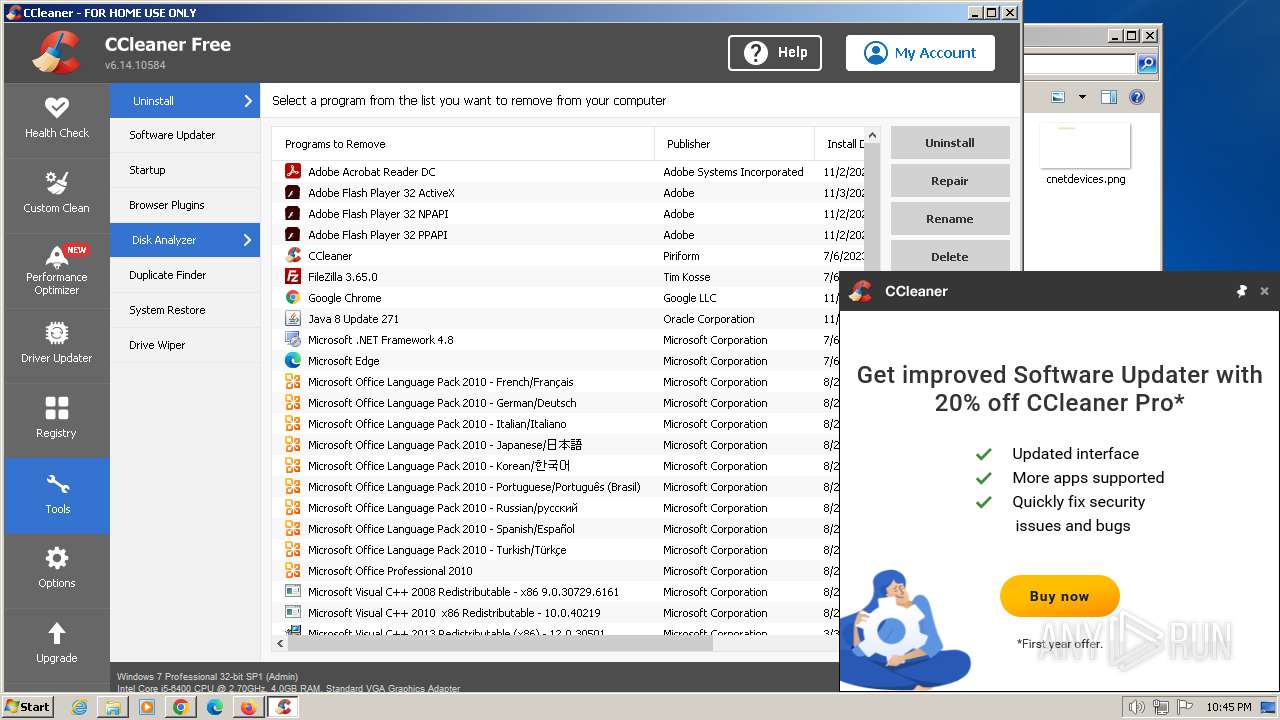Screen dimensions: 1280x720
Task: Select the Adobe Acrobat Reader DC icon
Action: [293, 171]
